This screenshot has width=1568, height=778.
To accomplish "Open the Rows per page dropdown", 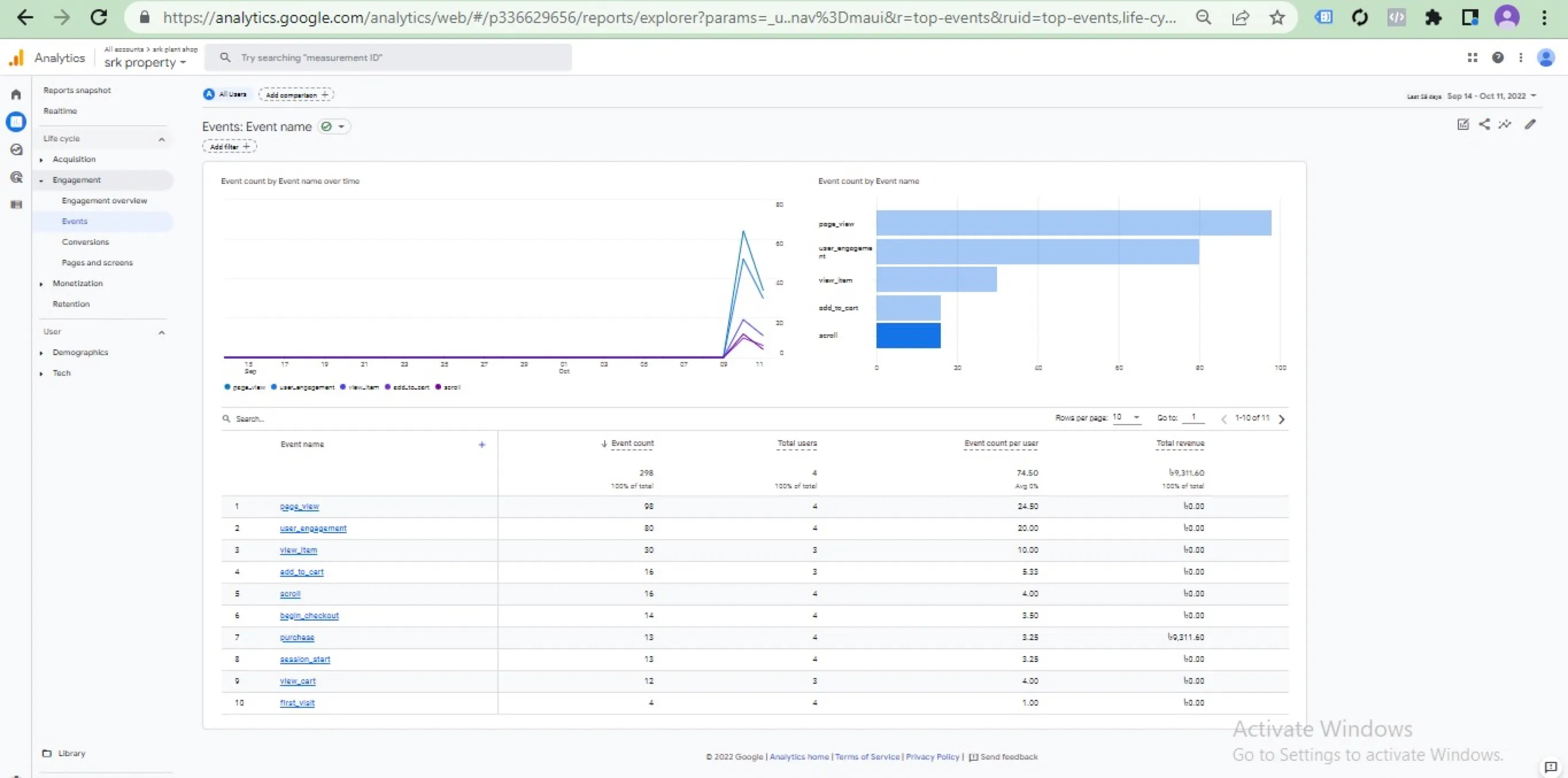I will click(x=1126, y=417).
